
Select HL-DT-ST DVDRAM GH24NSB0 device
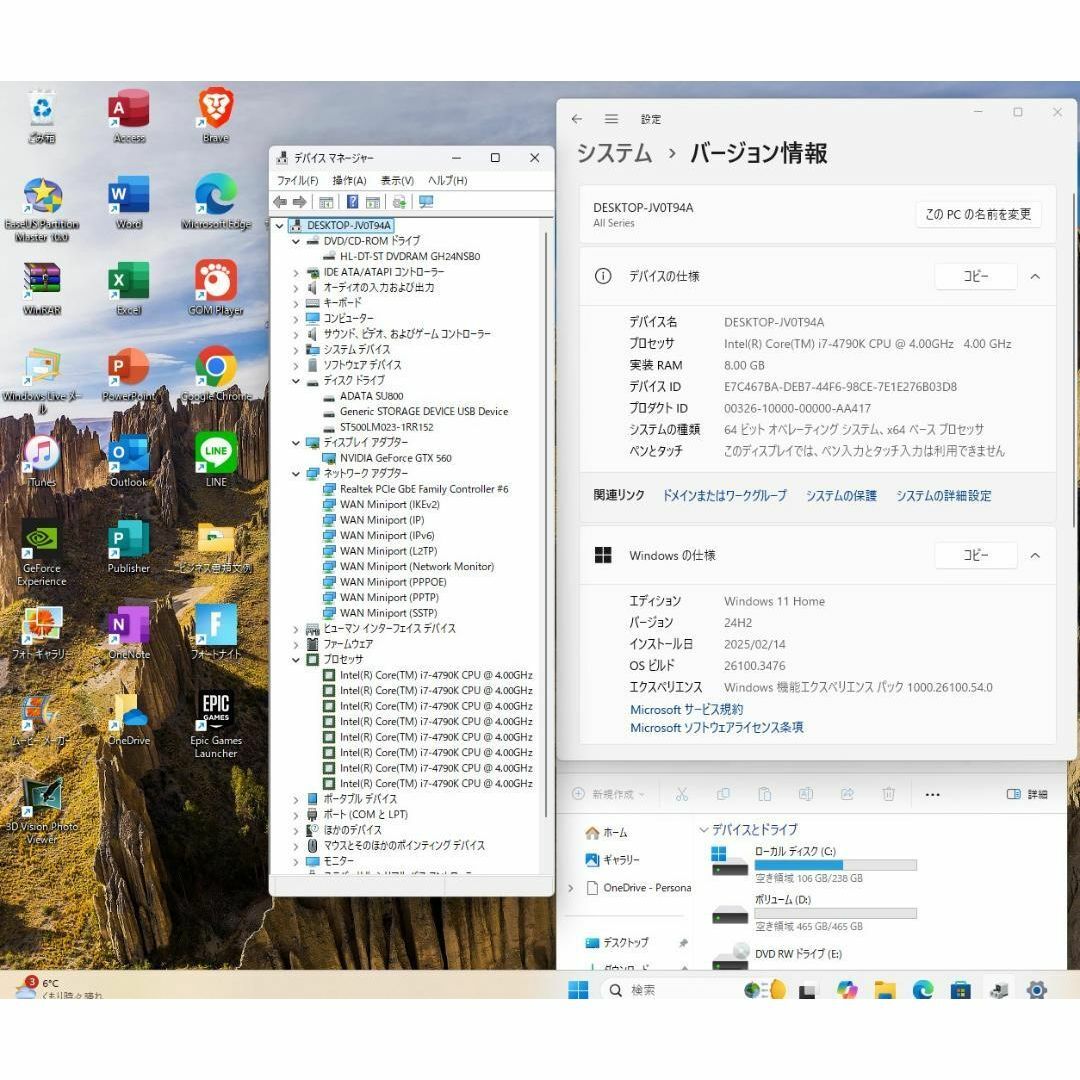point(410,256)
